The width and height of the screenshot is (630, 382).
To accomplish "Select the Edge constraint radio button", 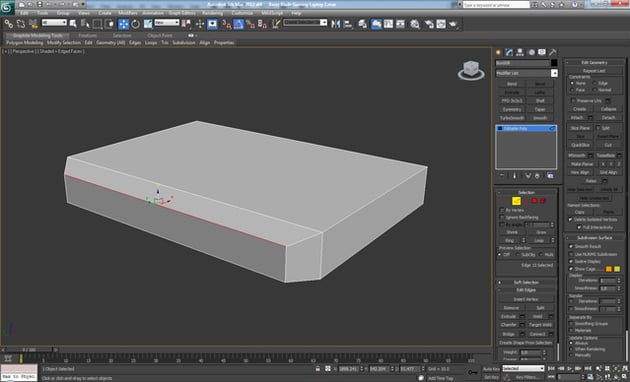I will click(595, 83).
